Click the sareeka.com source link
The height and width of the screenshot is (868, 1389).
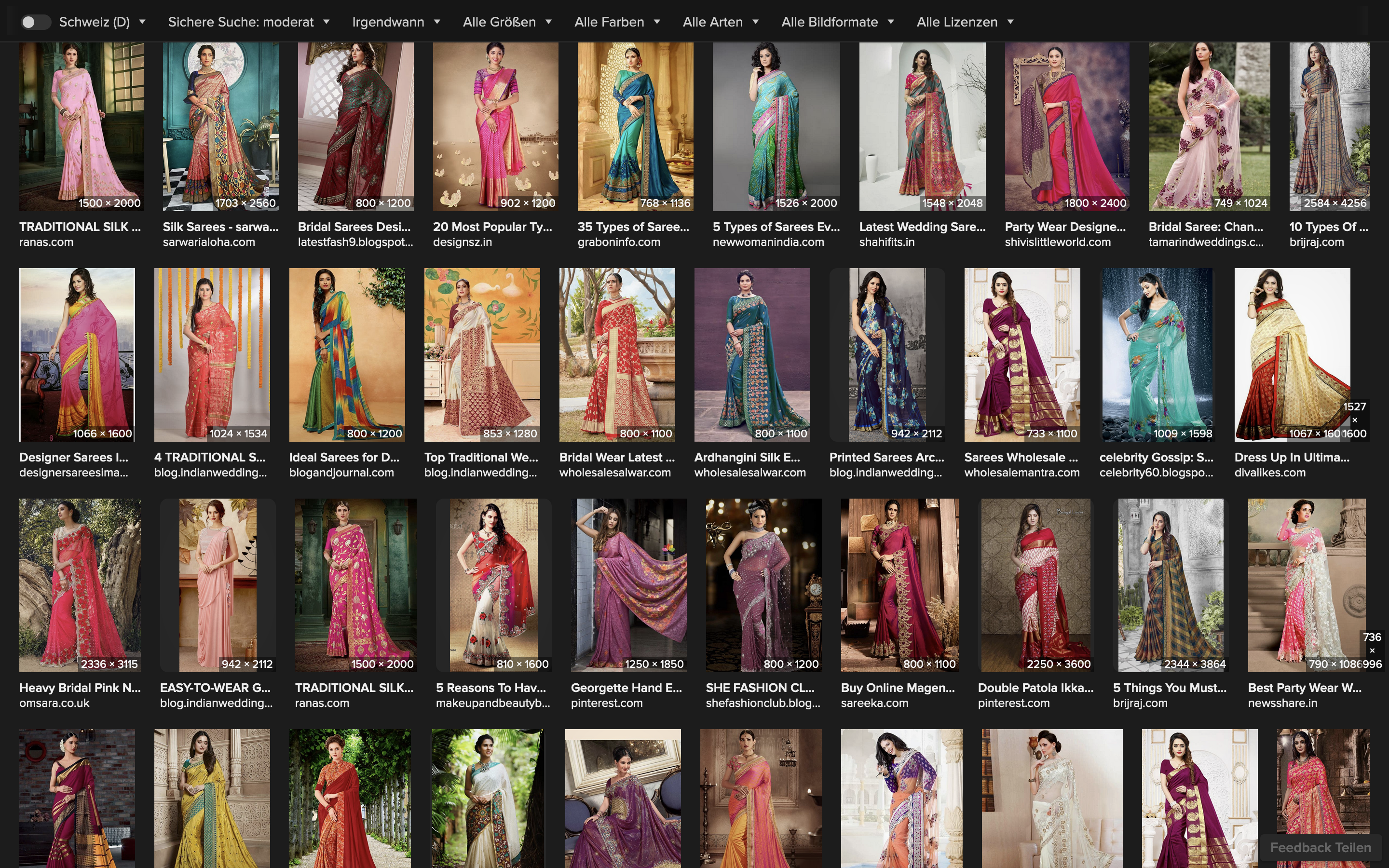point(874,703)
